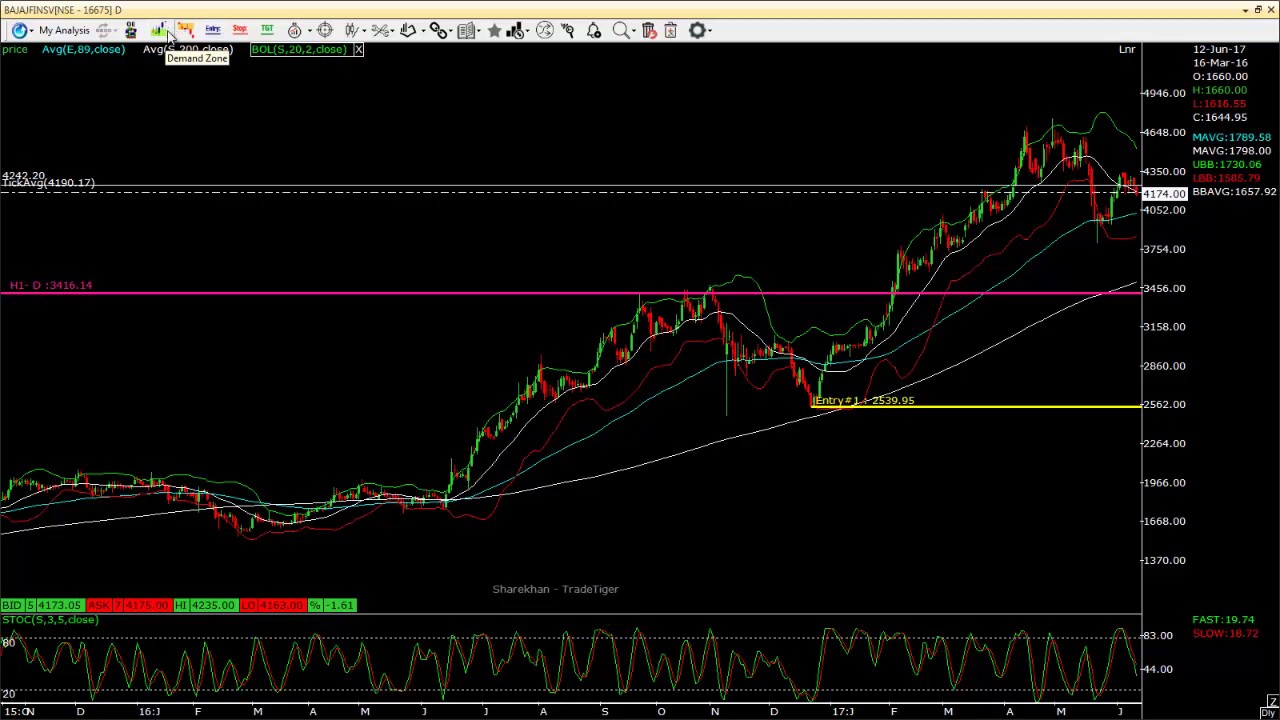Select the Entry marker tool
This screenshot has width=1280, height=720.
(212, 30)
